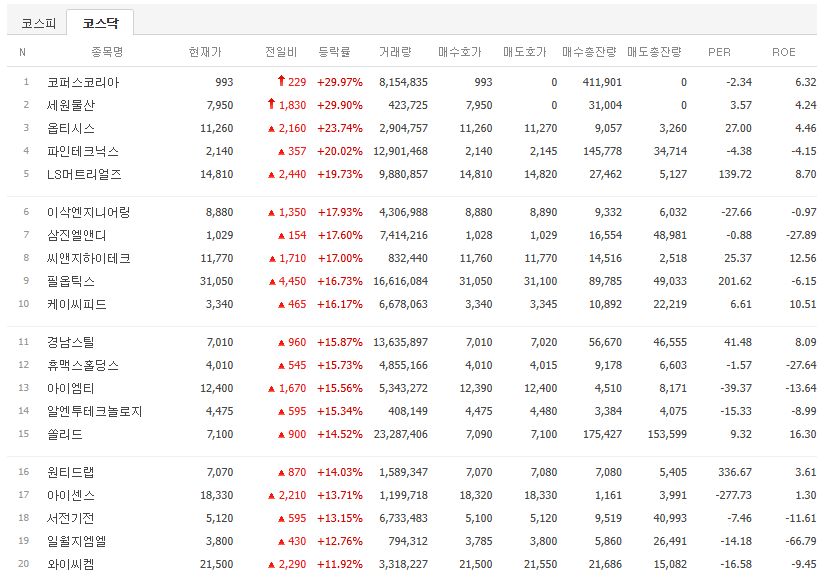The height and width of the screenshot is (580, 836).
Task: Open the 원티드랩 stock page
Action: coord(72,472)
